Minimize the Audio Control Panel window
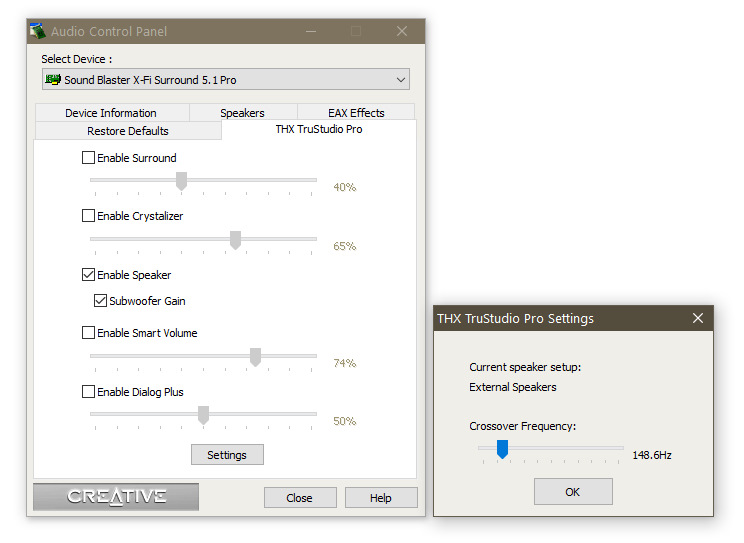 point(311,31)
